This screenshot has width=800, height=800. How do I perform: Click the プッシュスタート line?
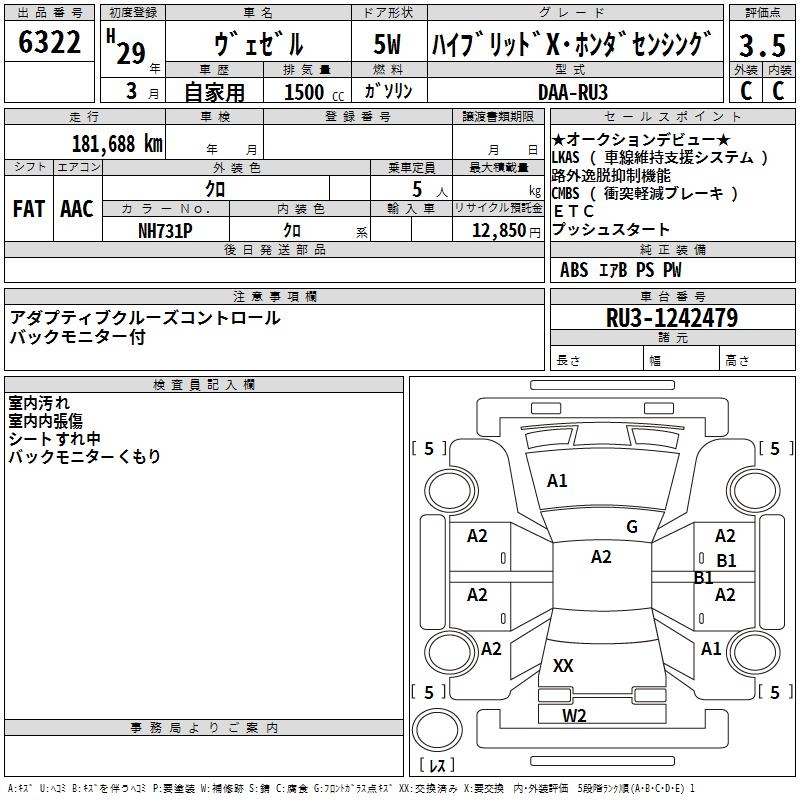(611, 229)
